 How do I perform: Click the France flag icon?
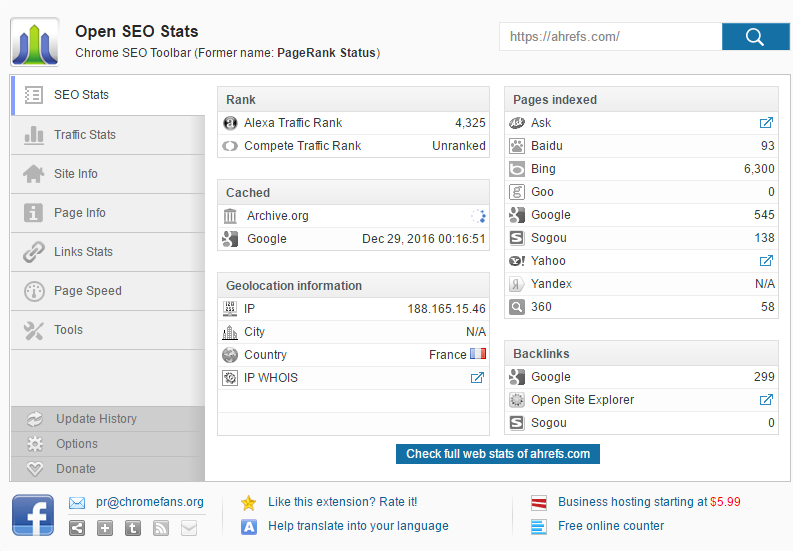point(478,354)
